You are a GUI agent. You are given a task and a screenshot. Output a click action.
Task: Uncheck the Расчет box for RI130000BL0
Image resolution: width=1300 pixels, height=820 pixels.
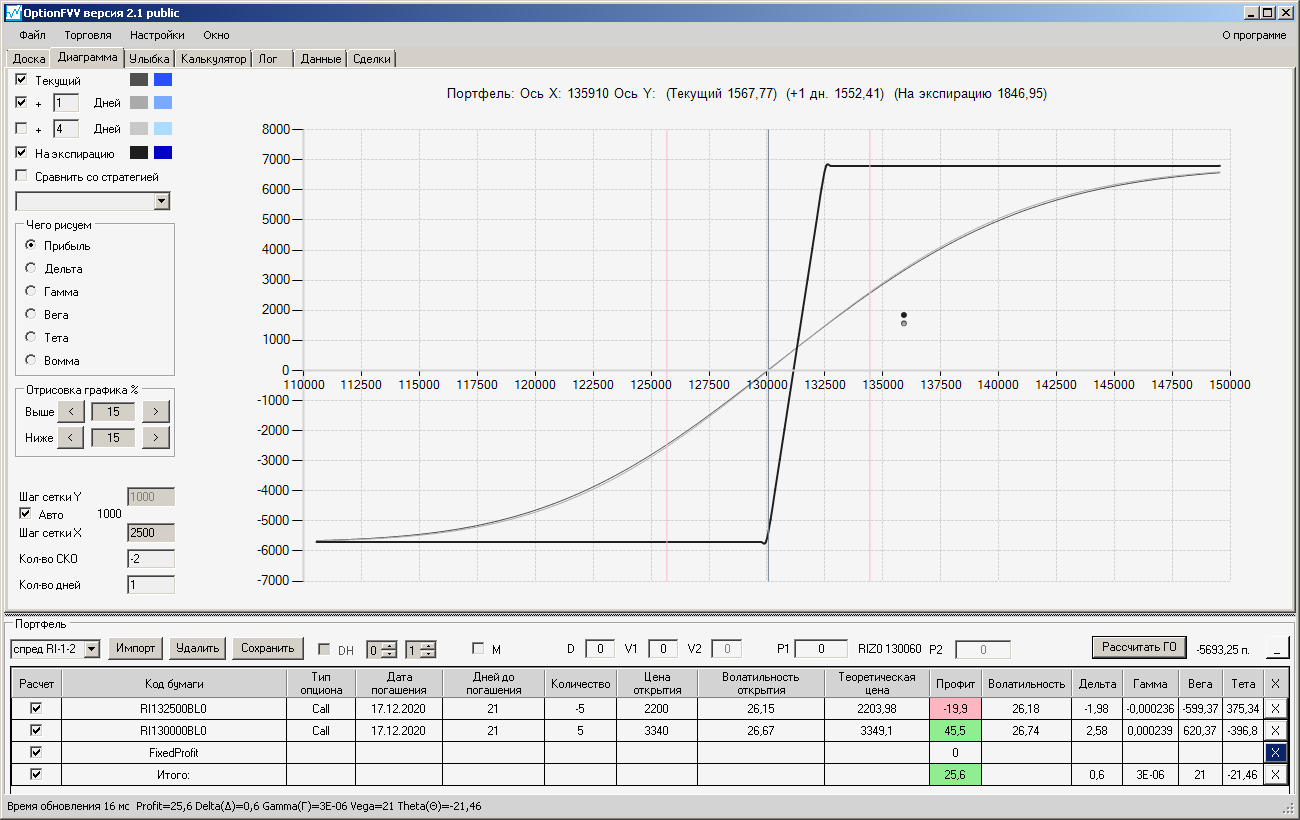(36, 731)
